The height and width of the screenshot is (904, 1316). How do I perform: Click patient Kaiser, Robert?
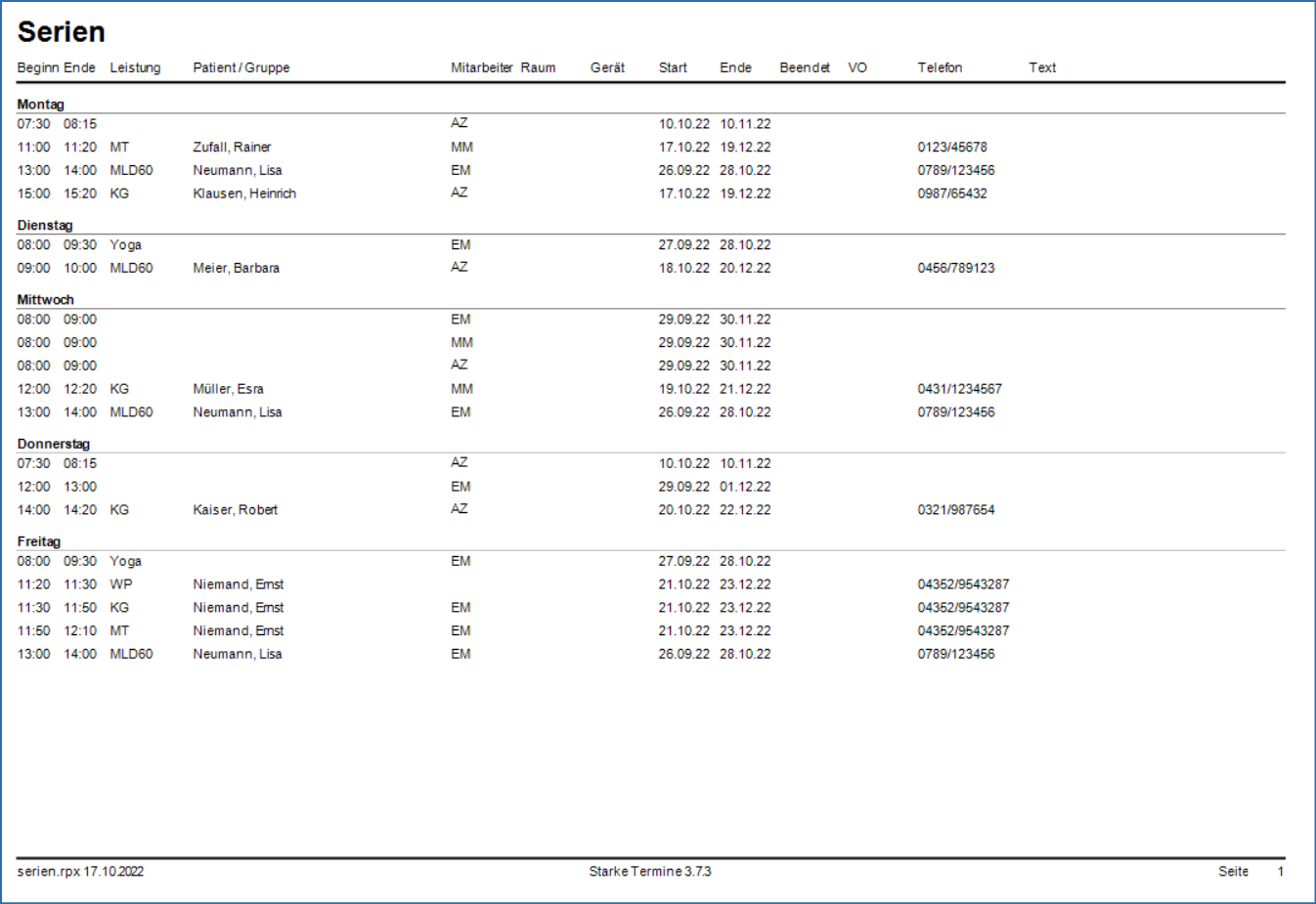pos(235,510)
